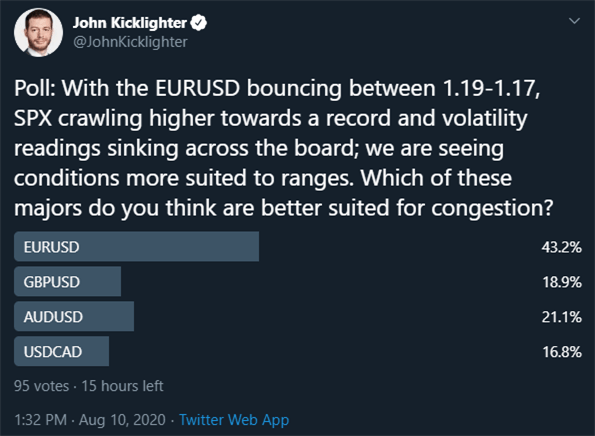Click the 43.2% result value
The image size is (595, 436).
pos(562,247)
